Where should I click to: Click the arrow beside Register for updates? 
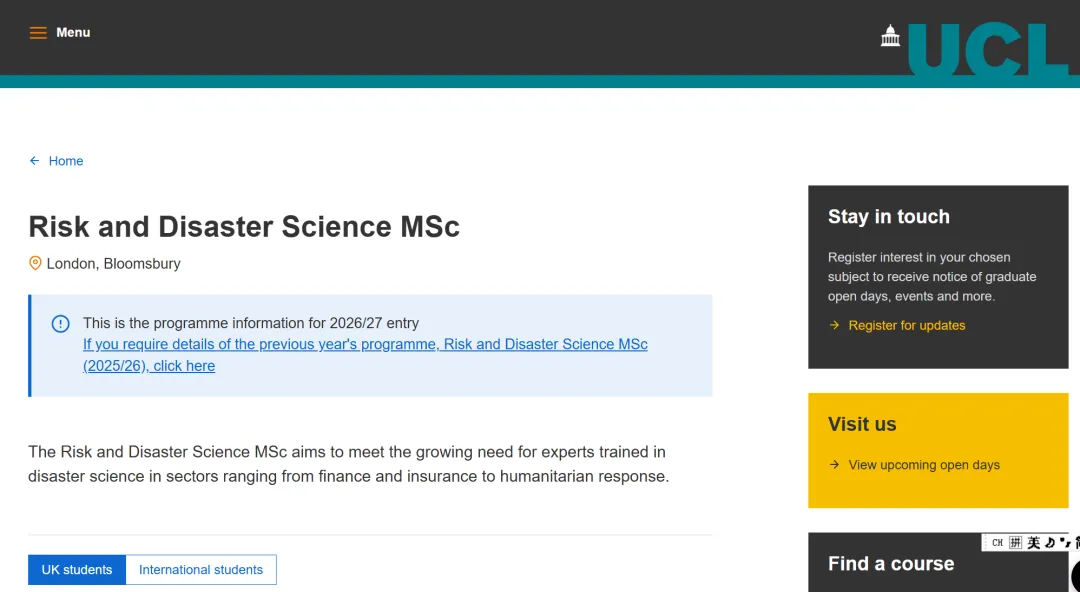point(835,325)
